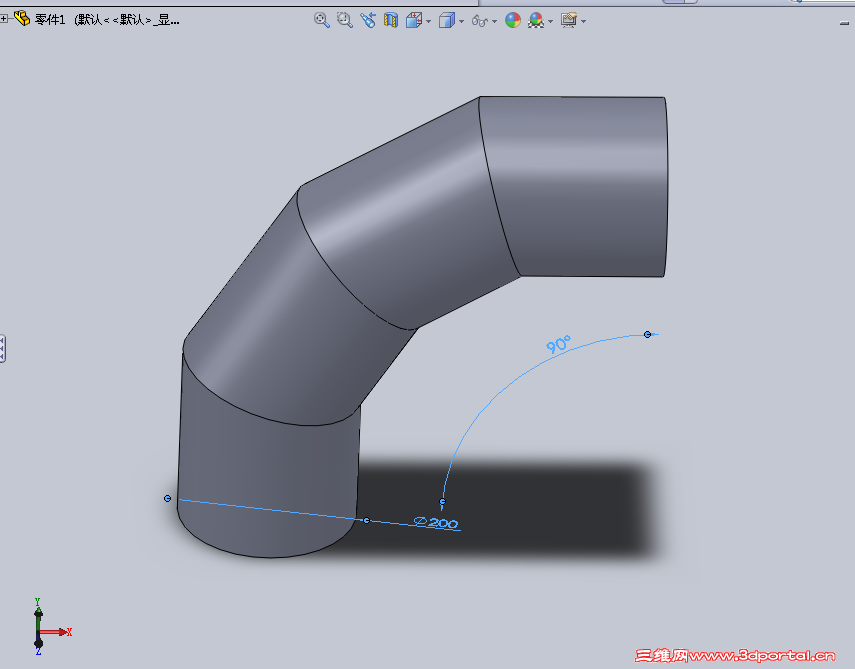Click the Apply Scene icon
The width and height of the screenshot is (855, 669).
tap(536, 20)
